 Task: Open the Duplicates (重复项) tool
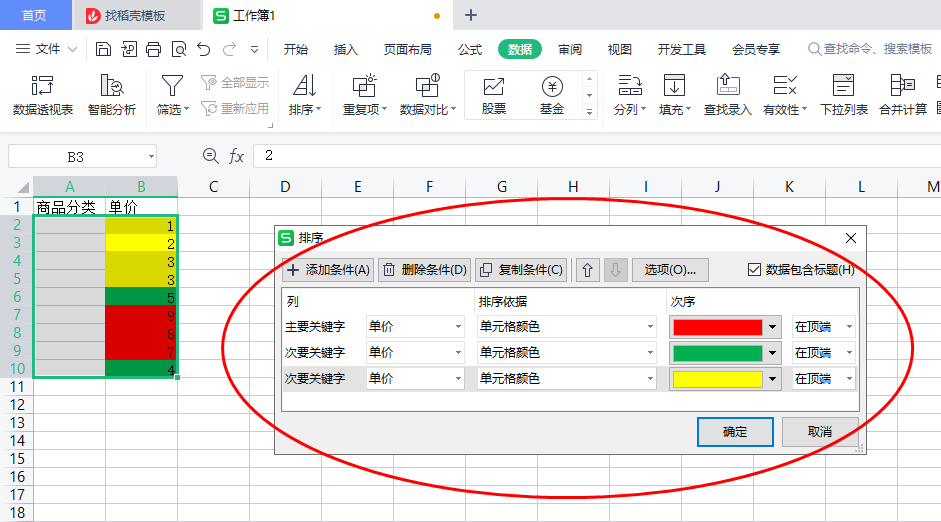(x=364, y=95)
